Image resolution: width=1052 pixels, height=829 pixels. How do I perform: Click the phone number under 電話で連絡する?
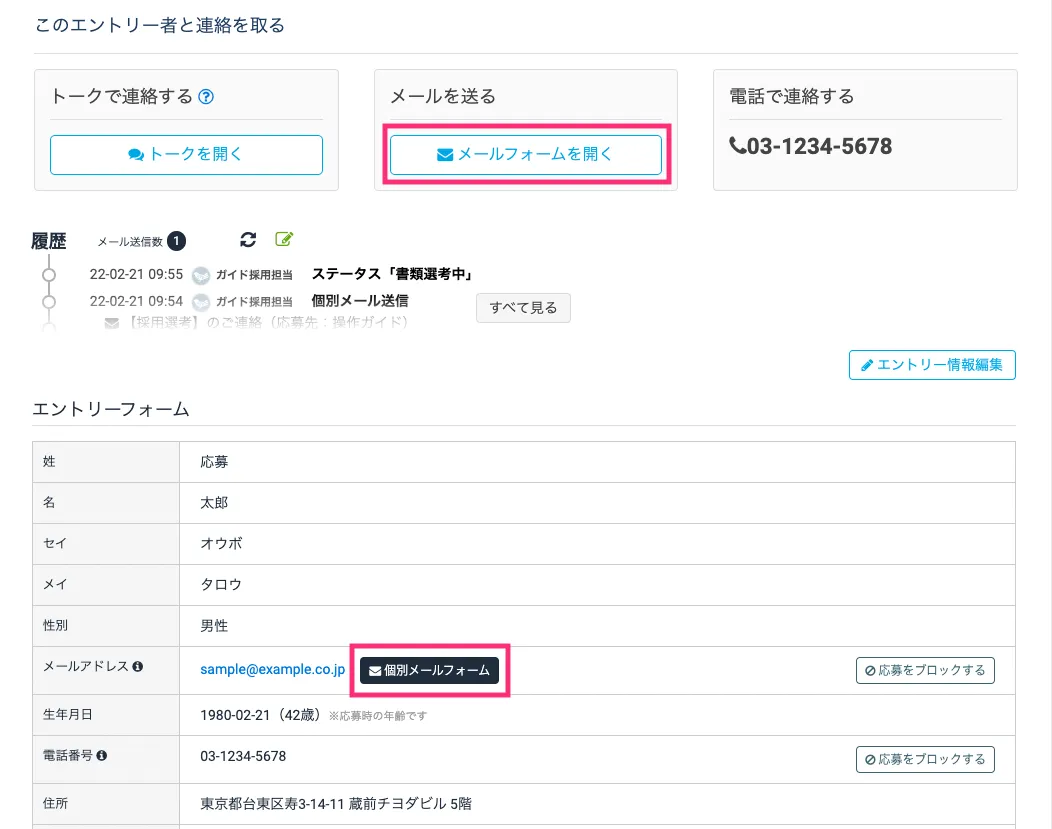coord(810,147)
